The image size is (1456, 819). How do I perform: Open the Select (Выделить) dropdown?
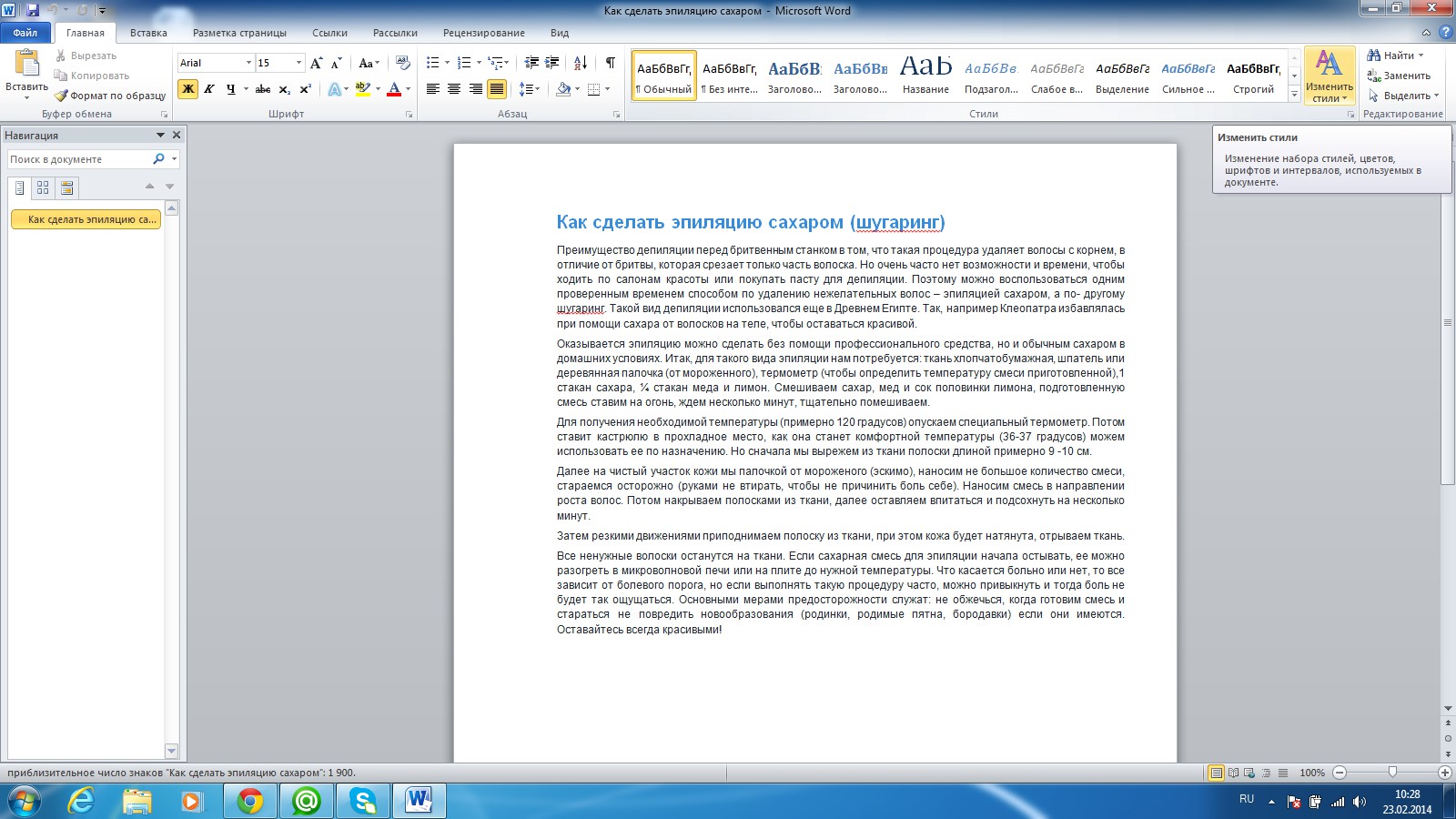1402,96
